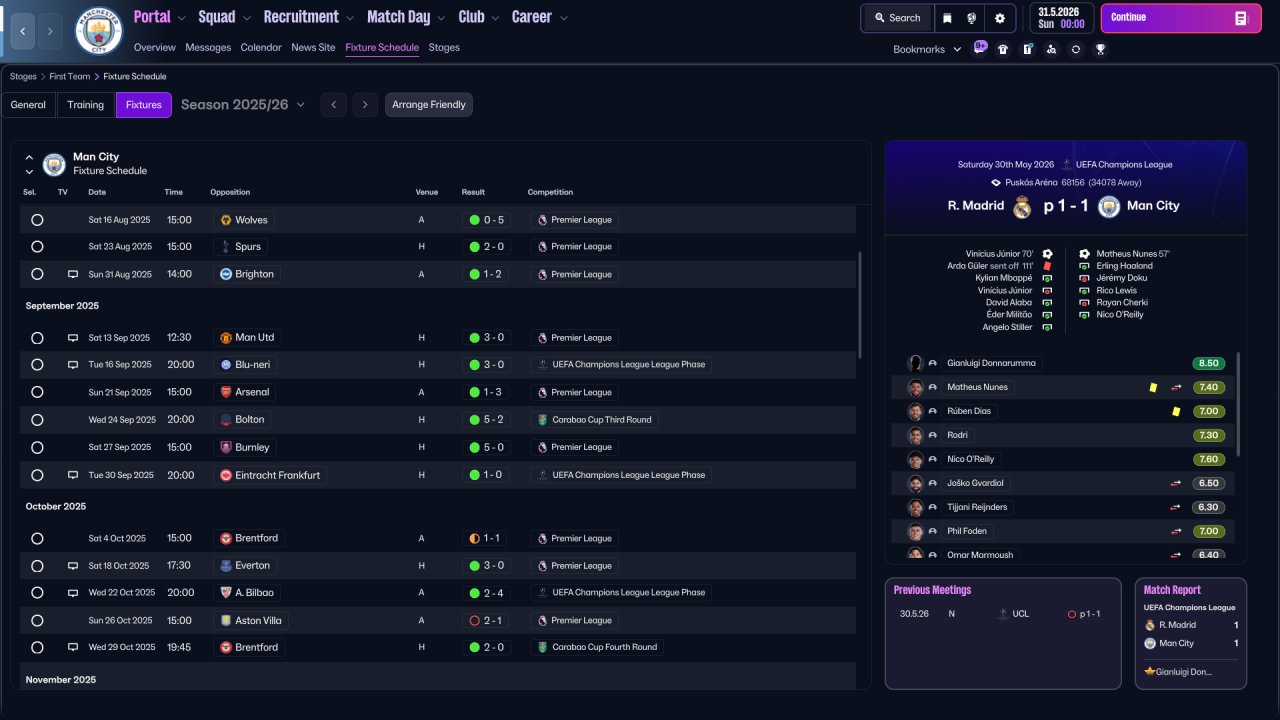Click the Real Madrid crest in match header
This screenshot has width=1280, height=720.
tap(1022, 207)
